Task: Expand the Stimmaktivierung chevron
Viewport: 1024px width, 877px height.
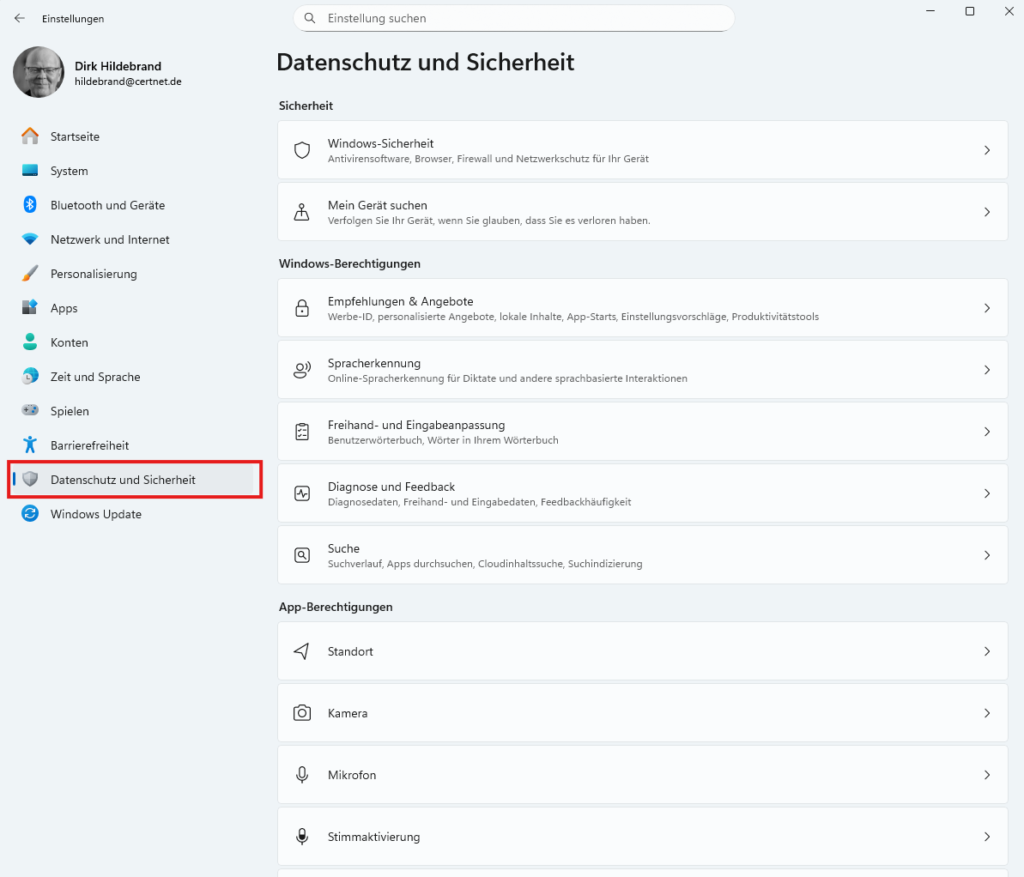Action: pyautogui.click(x=986, y=837)
